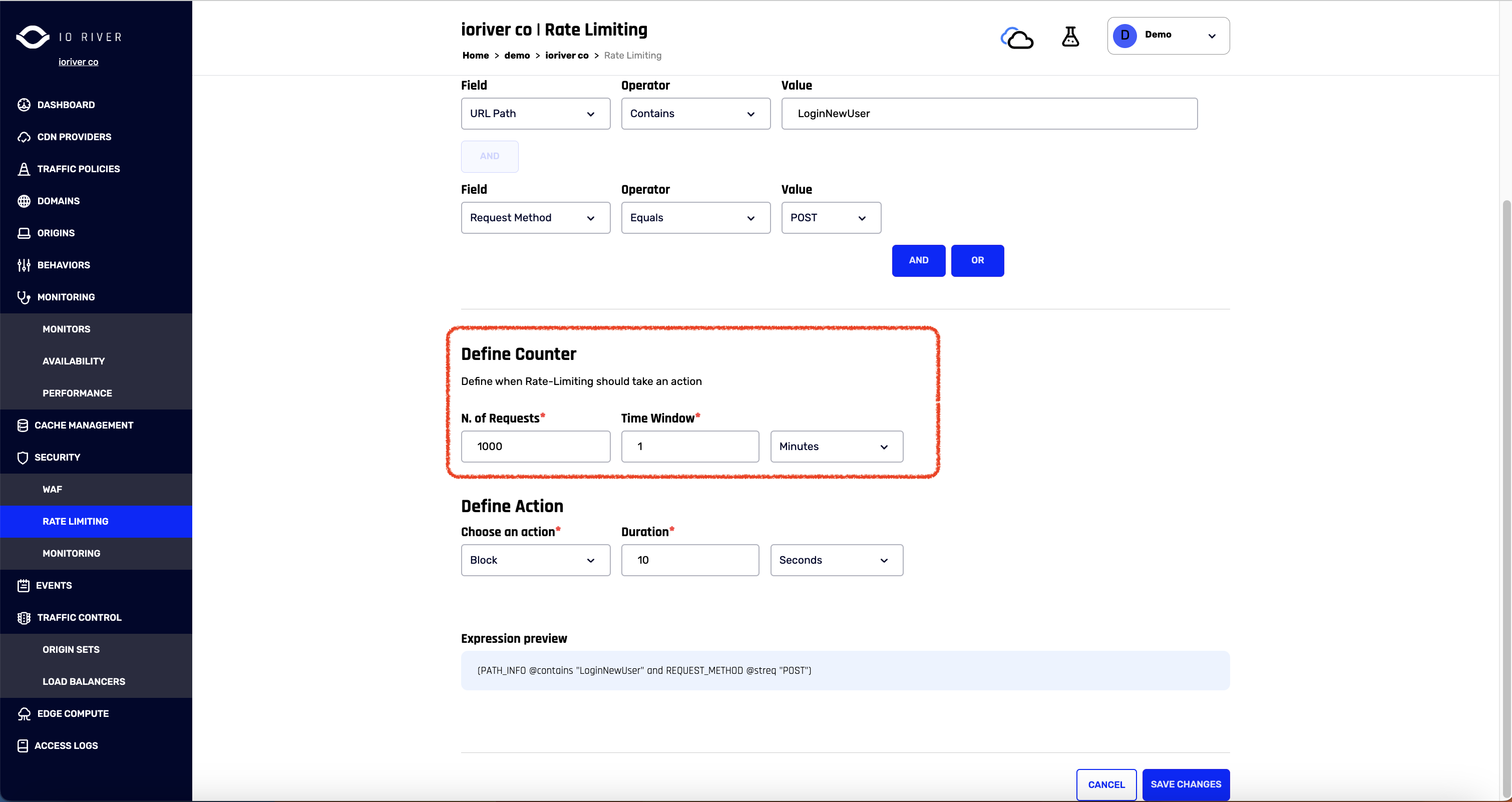Click the Monitoring item under Security
The width and height of the screenshot is (1512, 802).
(71, 554)
